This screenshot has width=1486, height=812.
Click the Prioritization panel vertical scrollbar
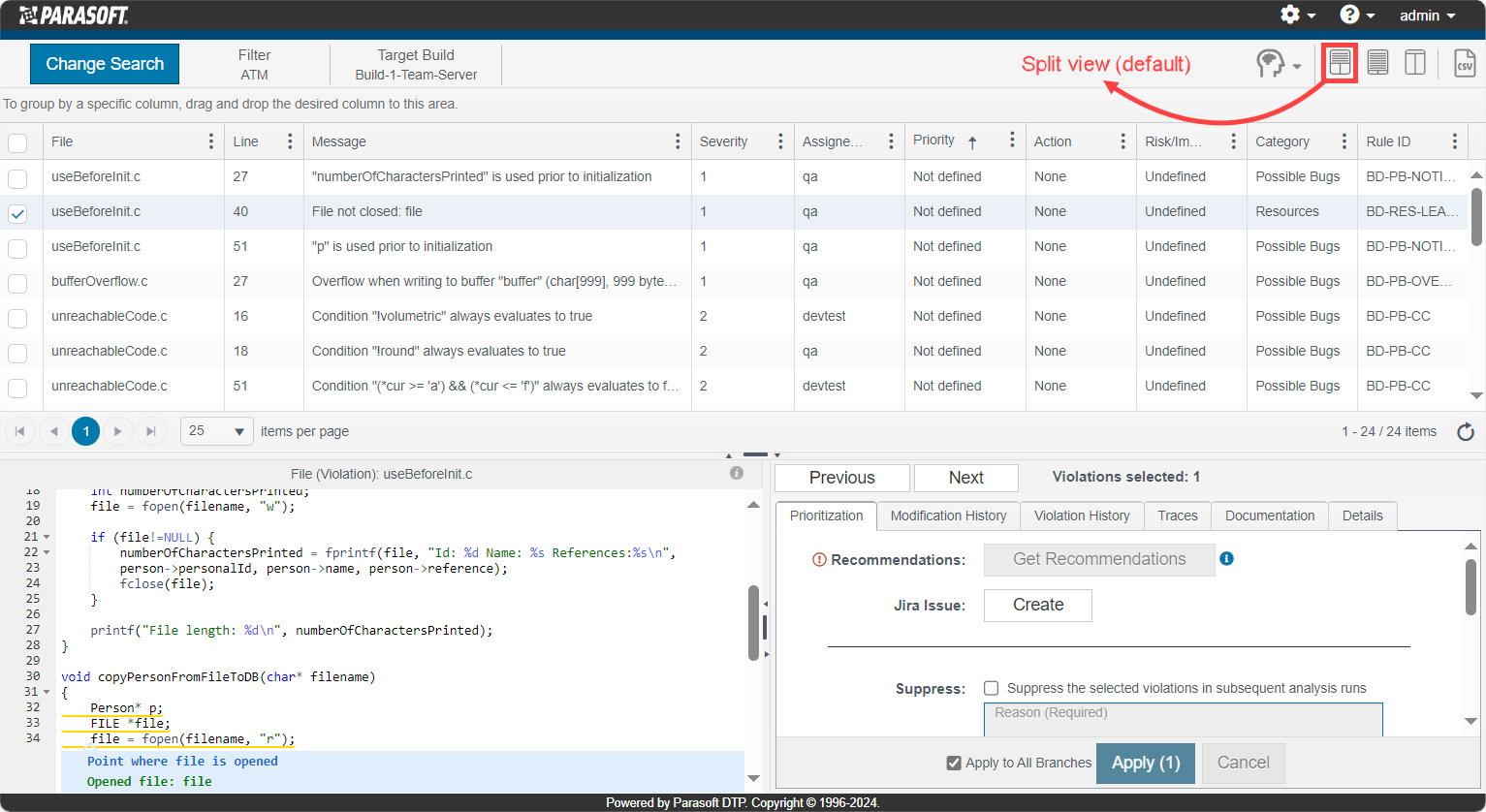click(x=1471, y=586)
